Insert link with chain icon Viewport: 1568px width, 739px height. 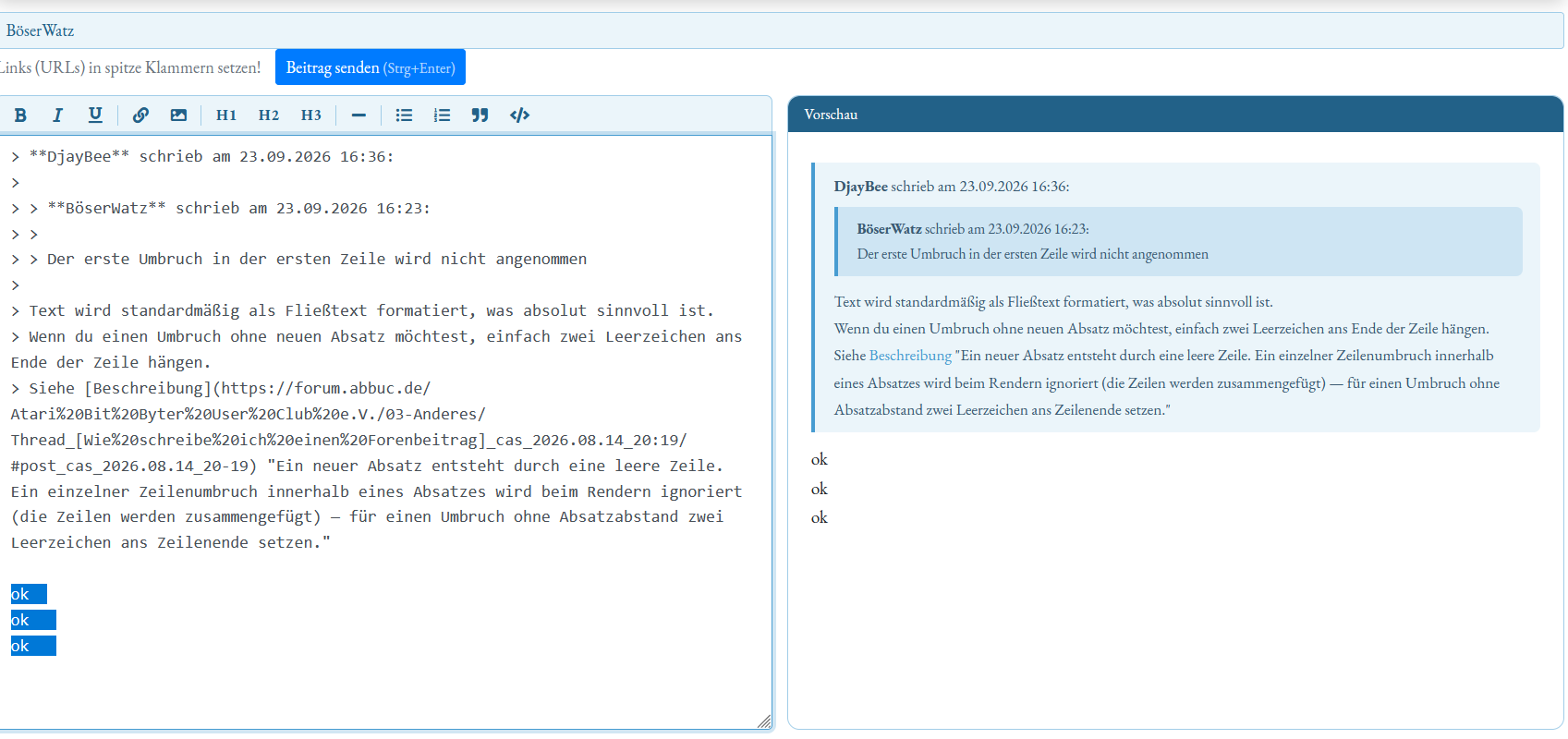click(x=140, y=115)
